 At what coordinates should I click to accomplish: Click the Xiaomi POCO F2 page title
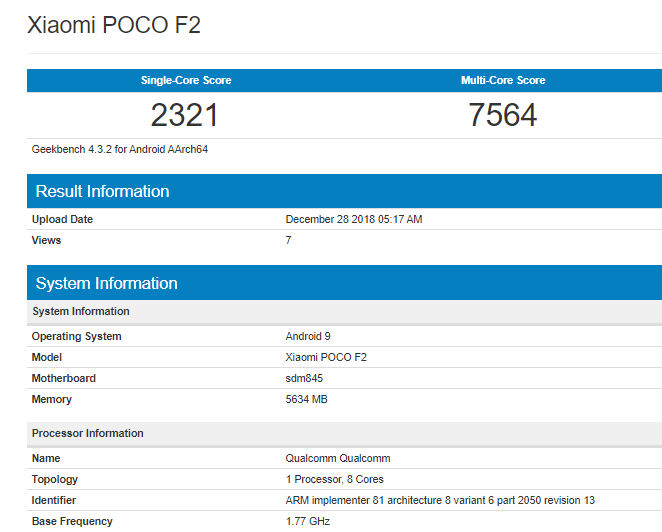[x=114, y=25]
